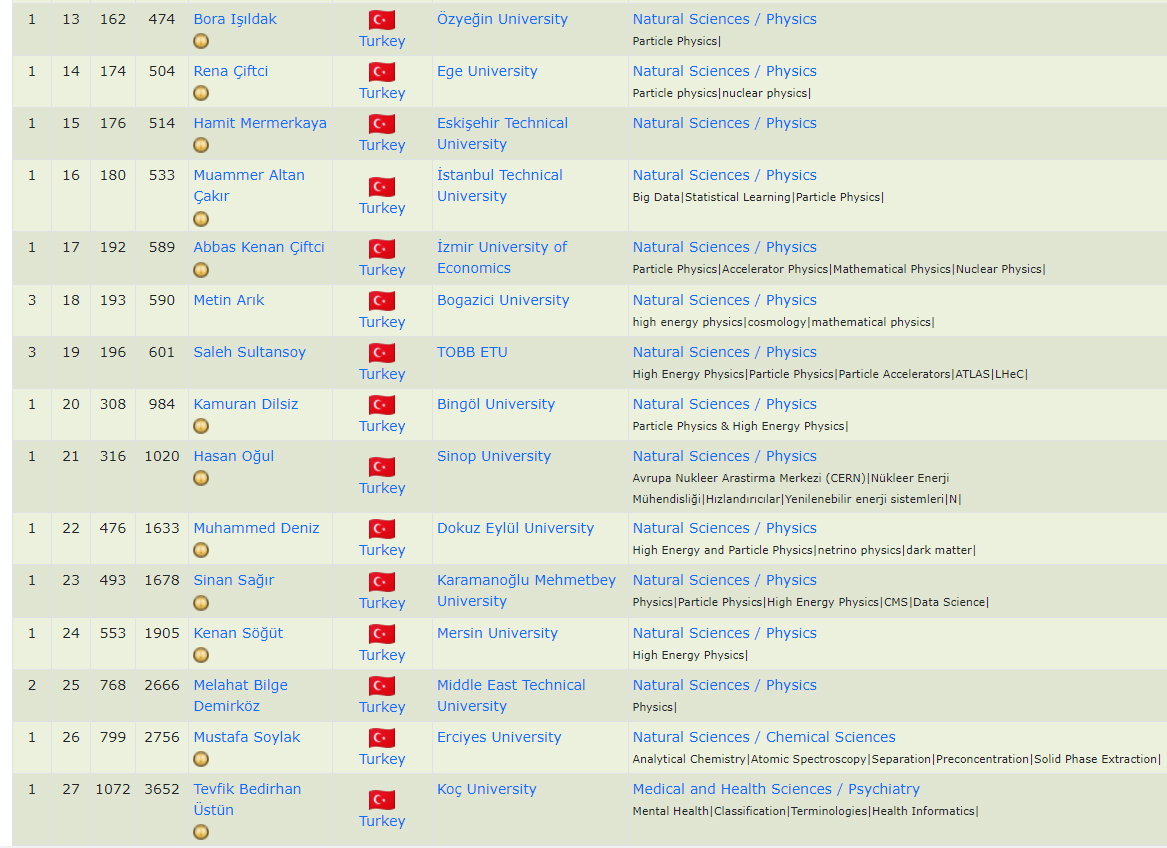The image size is (1167, 848).
Task: Visit Muammer Altan Çakır's profile
Action: point(249,185)
